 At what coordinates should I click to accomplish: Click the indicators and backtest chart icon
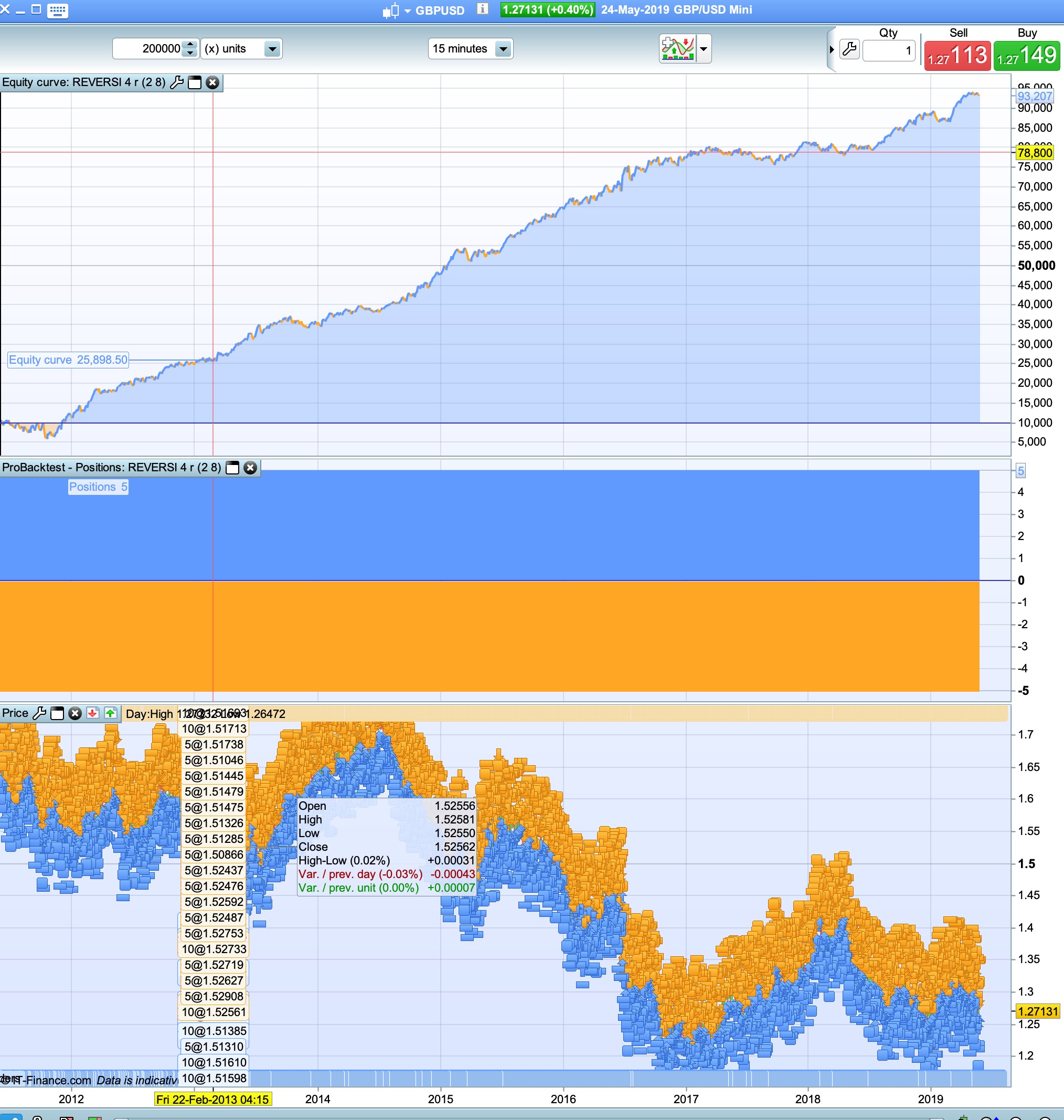(678, 49)
